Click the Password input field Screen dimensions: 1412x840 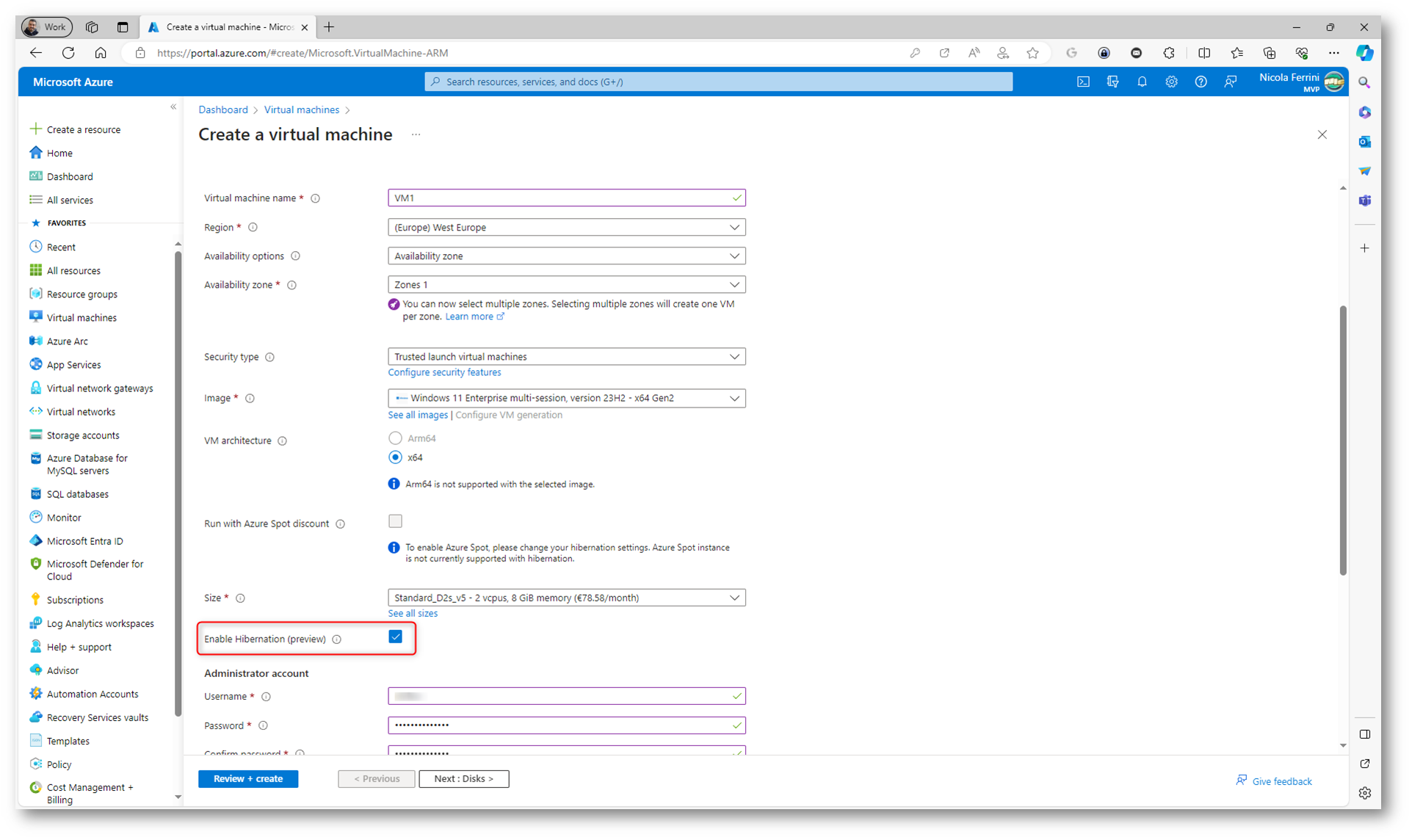[566, 725]
